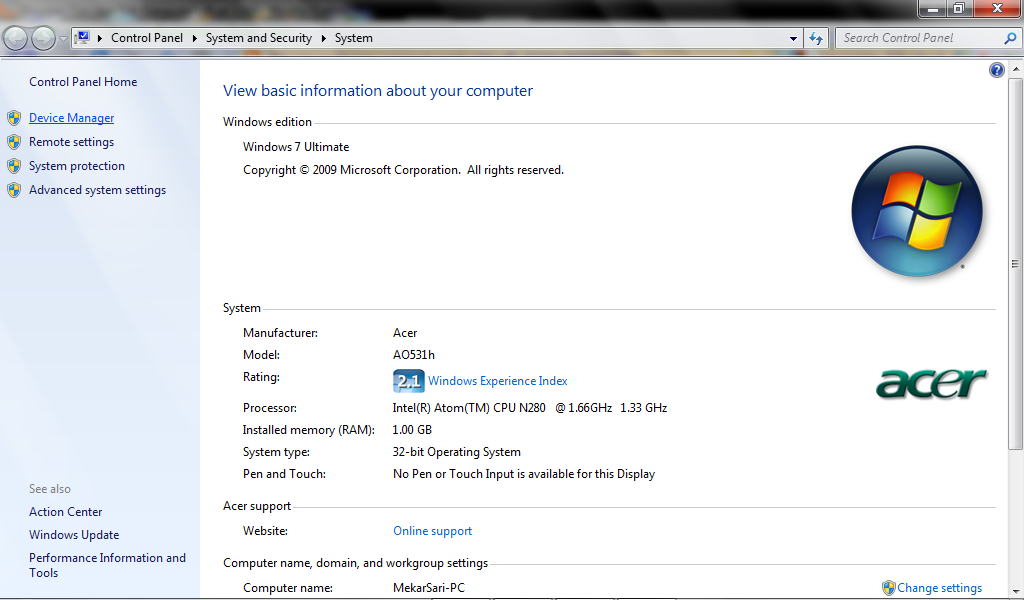Open Advanced system settings
The height and width of the screenshot is (600, 1024).
pyautogui.click(x=97, y=190)
